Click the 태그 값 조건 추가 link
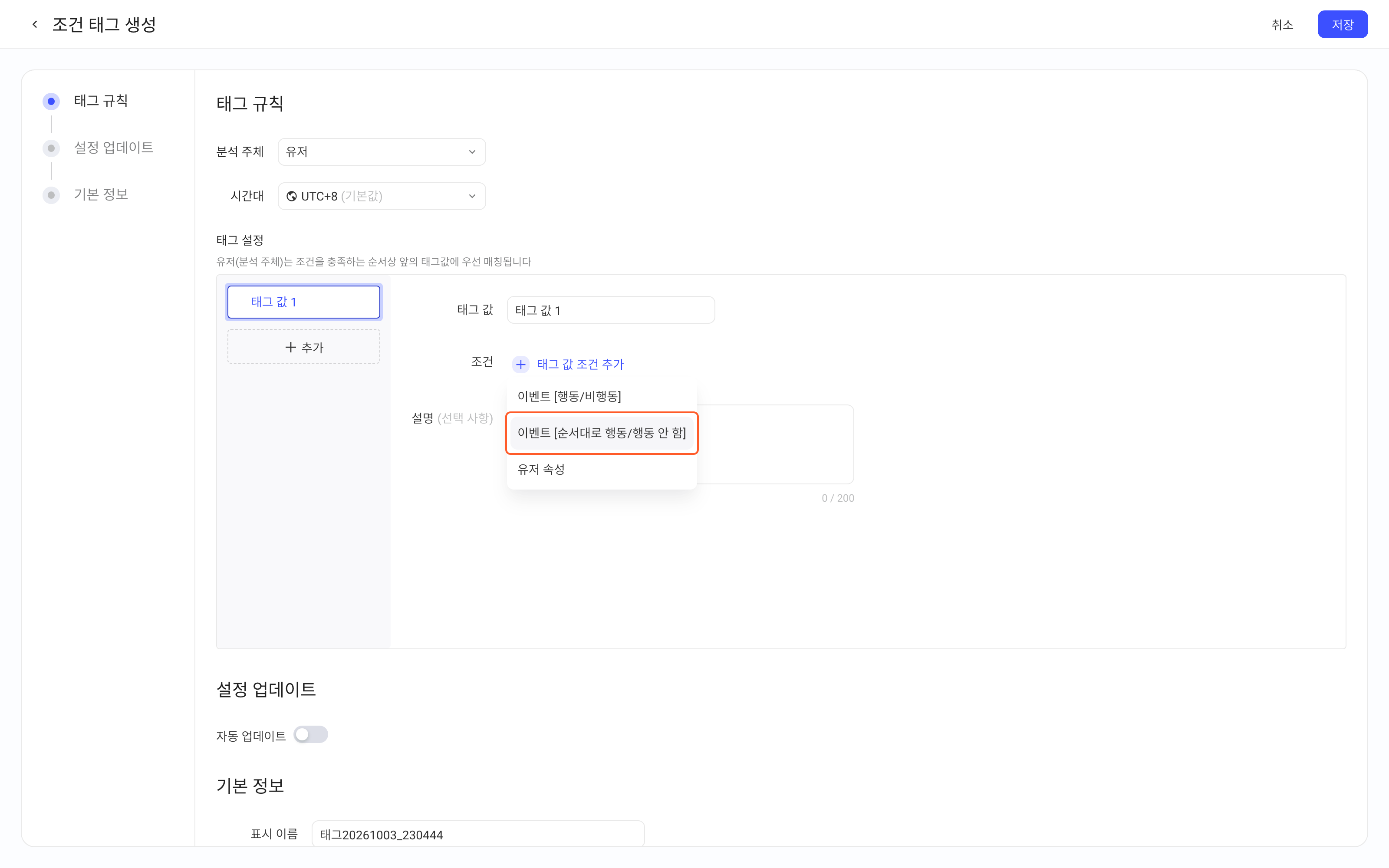Viewport: 1389px width, 868px height. pos(580,364)
